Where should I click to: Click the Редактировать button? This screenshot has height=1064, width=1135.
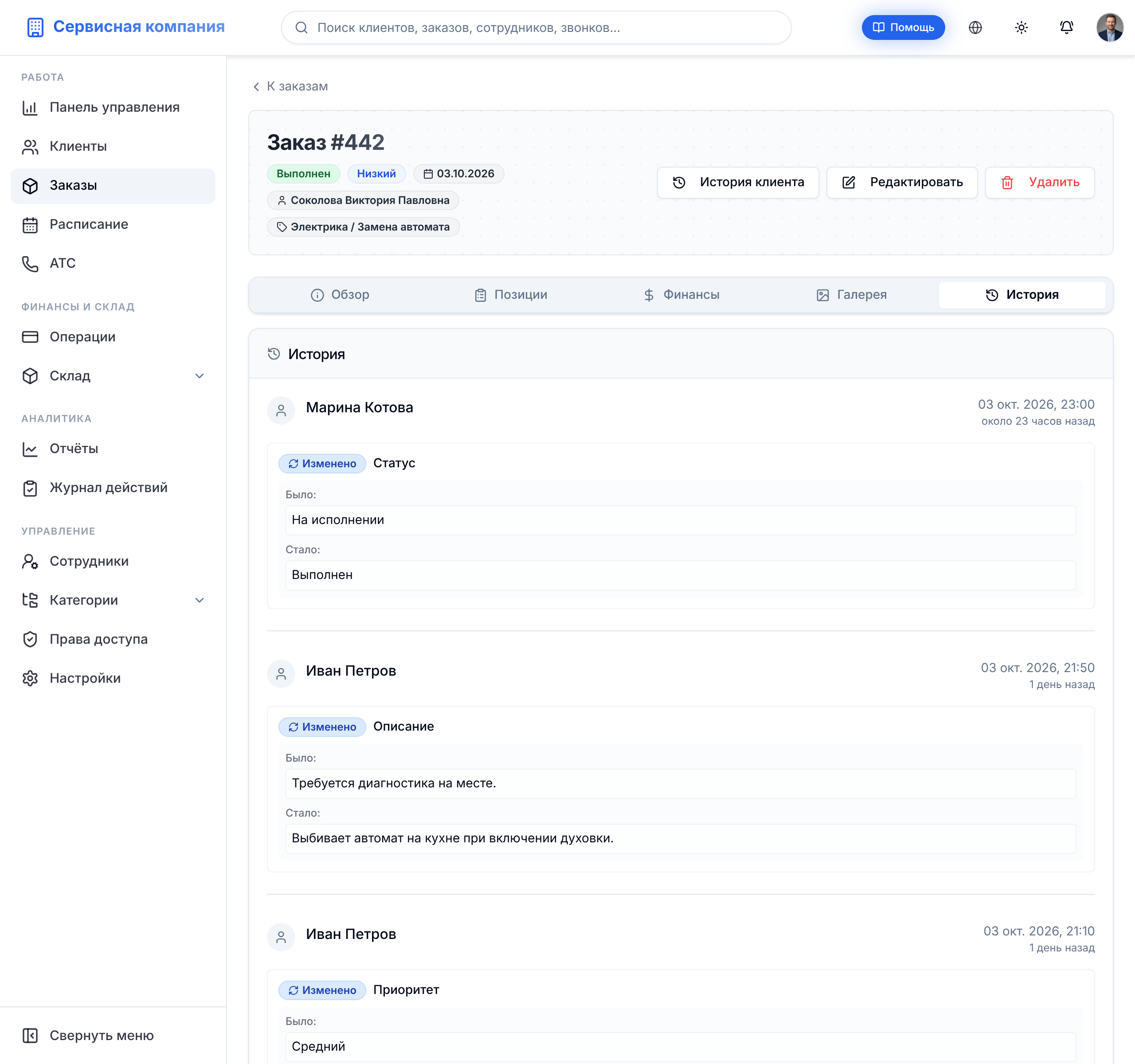tap(901, 182)
